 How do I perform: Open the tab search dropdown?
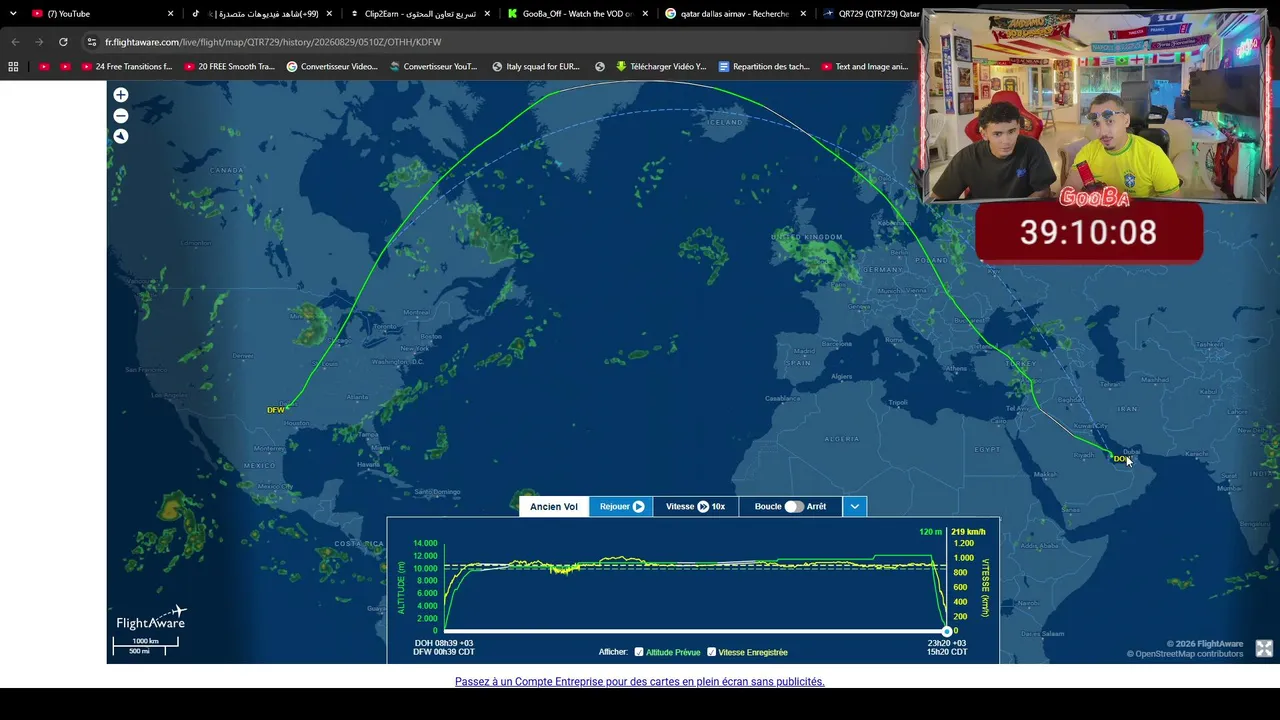point(13,14)
